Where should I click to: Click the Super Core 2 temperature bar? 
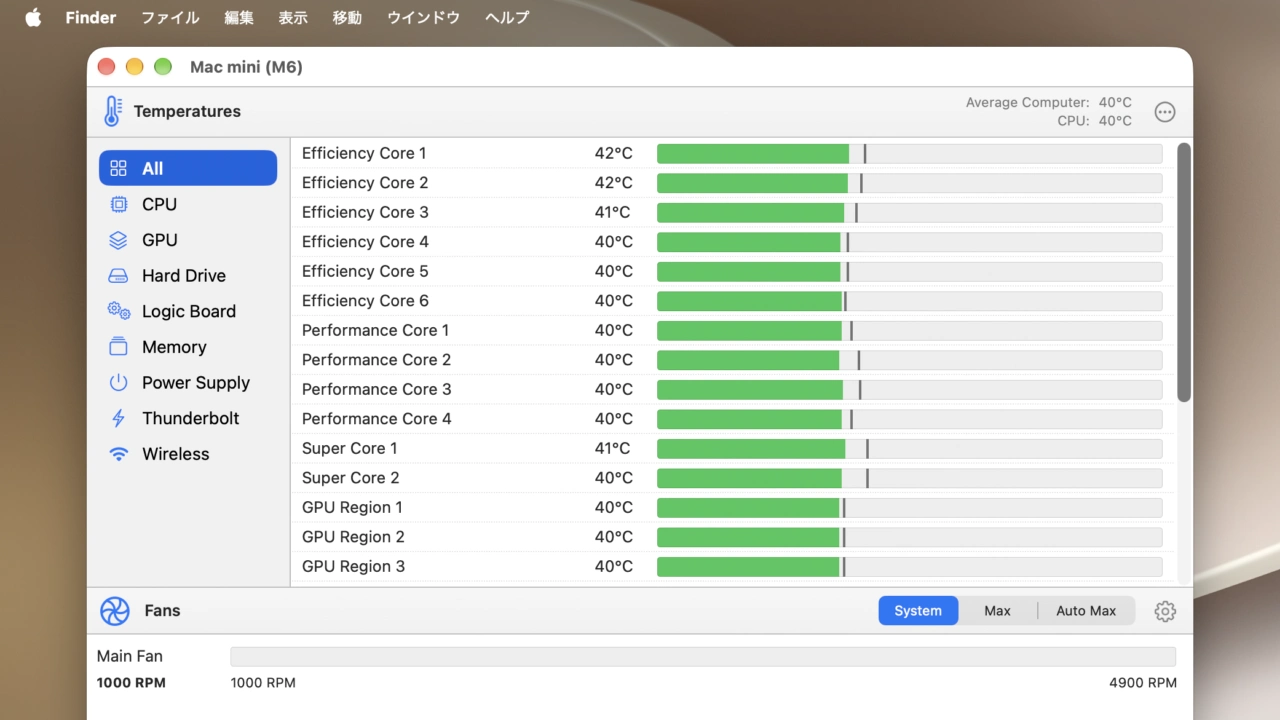click(910, 478)
